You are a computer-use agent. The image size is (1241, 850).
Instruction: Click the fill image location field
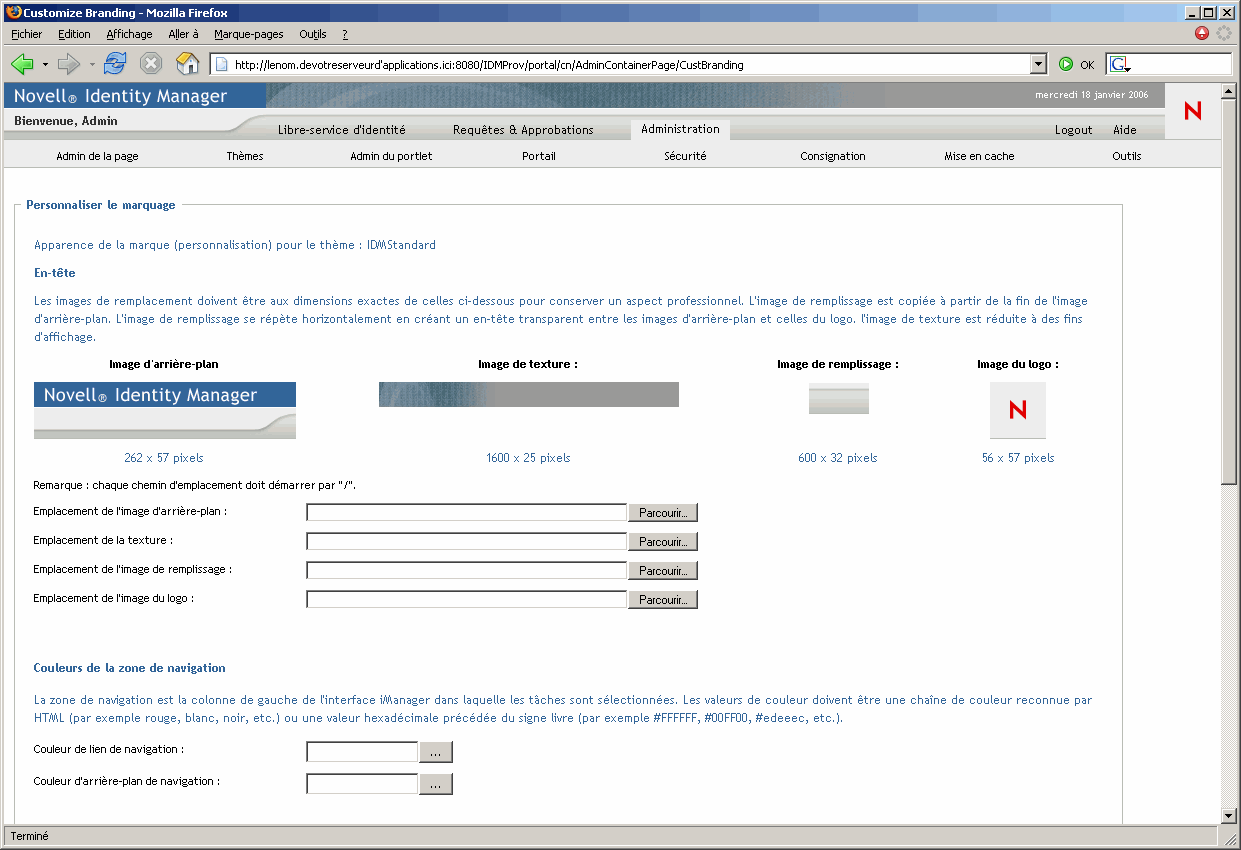(466, 570)
